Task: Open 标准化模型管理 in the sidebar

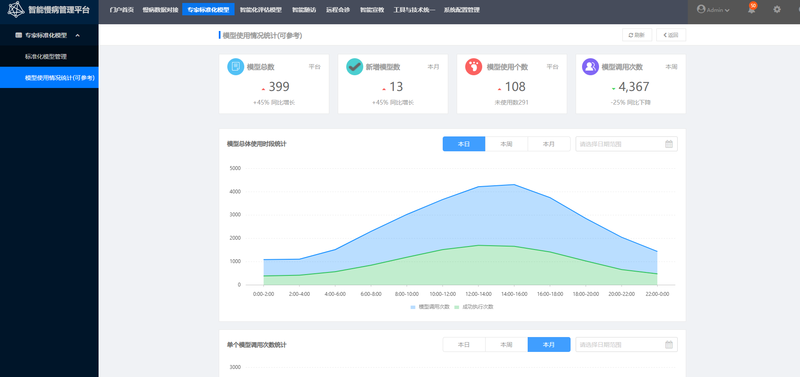Action: 49,57
